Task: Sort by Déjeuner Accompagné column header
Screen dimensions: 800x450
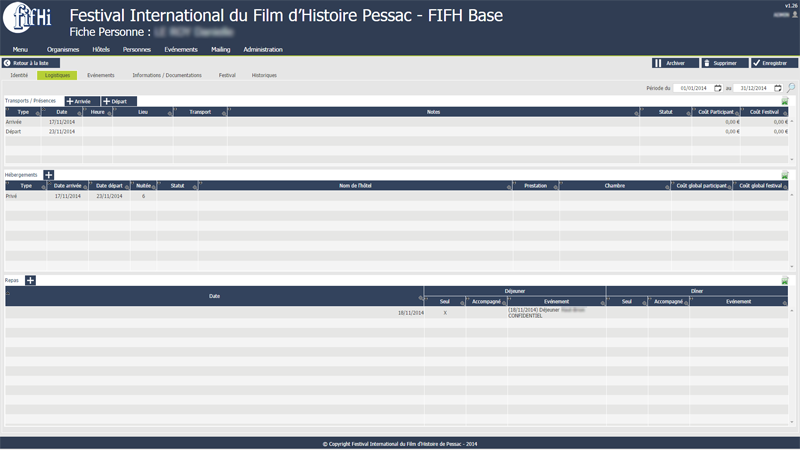Action: coord(486,302)
